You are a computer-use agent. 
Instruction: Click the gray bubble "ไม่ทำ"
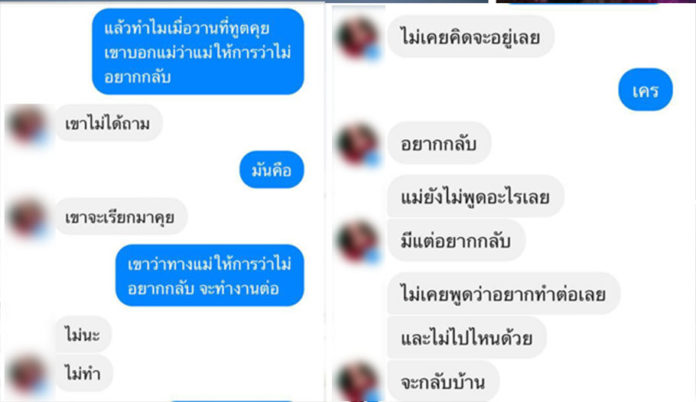coord(83,373)
